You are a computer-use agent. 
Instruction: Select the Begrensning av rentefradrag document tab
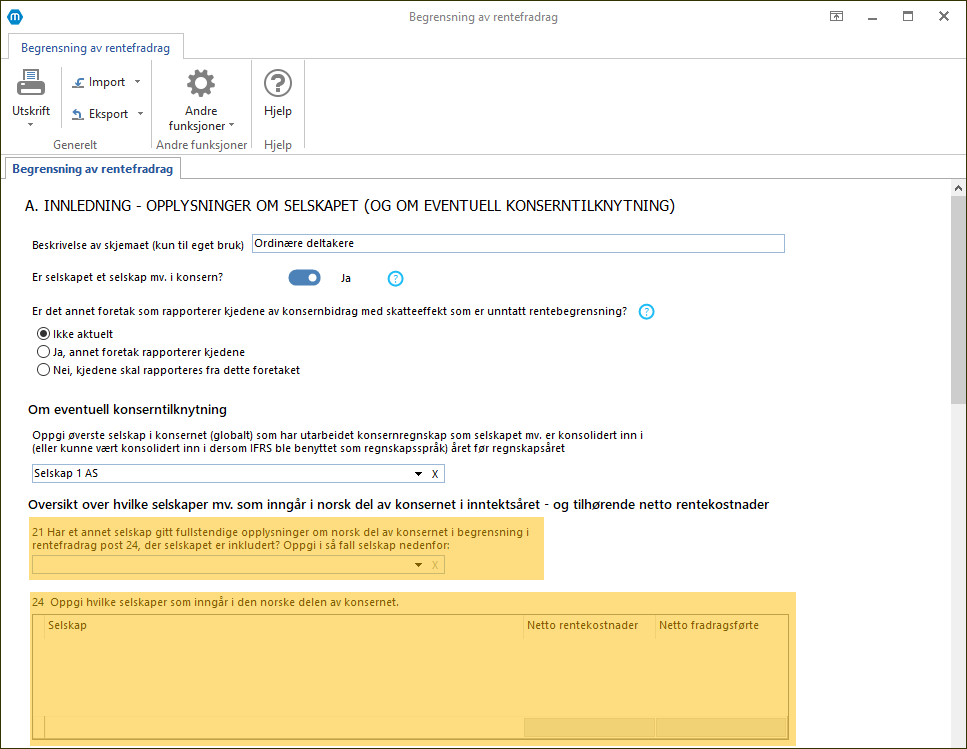pyautogui.click(x=93, y=169)
